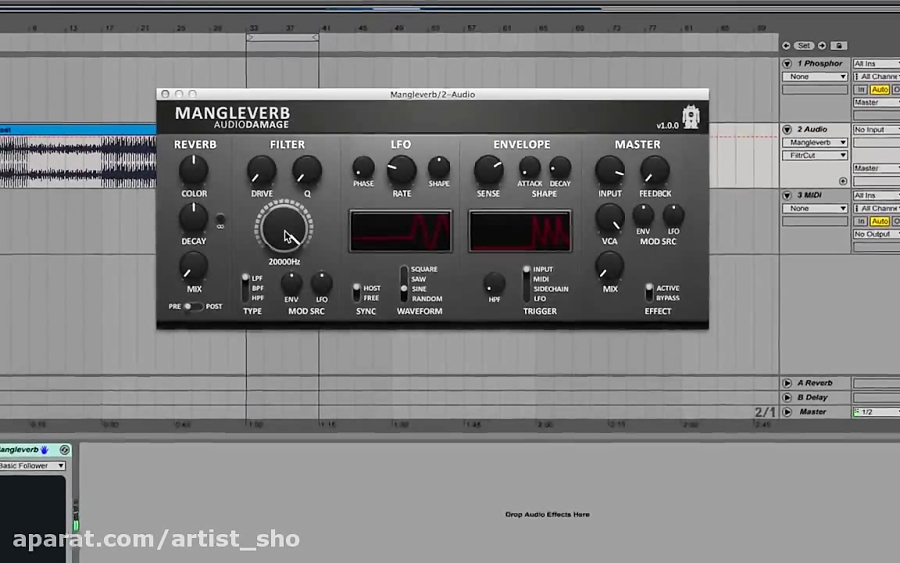
Task: Click the Audio Damage robot logo icon
Action: (690, 117)
